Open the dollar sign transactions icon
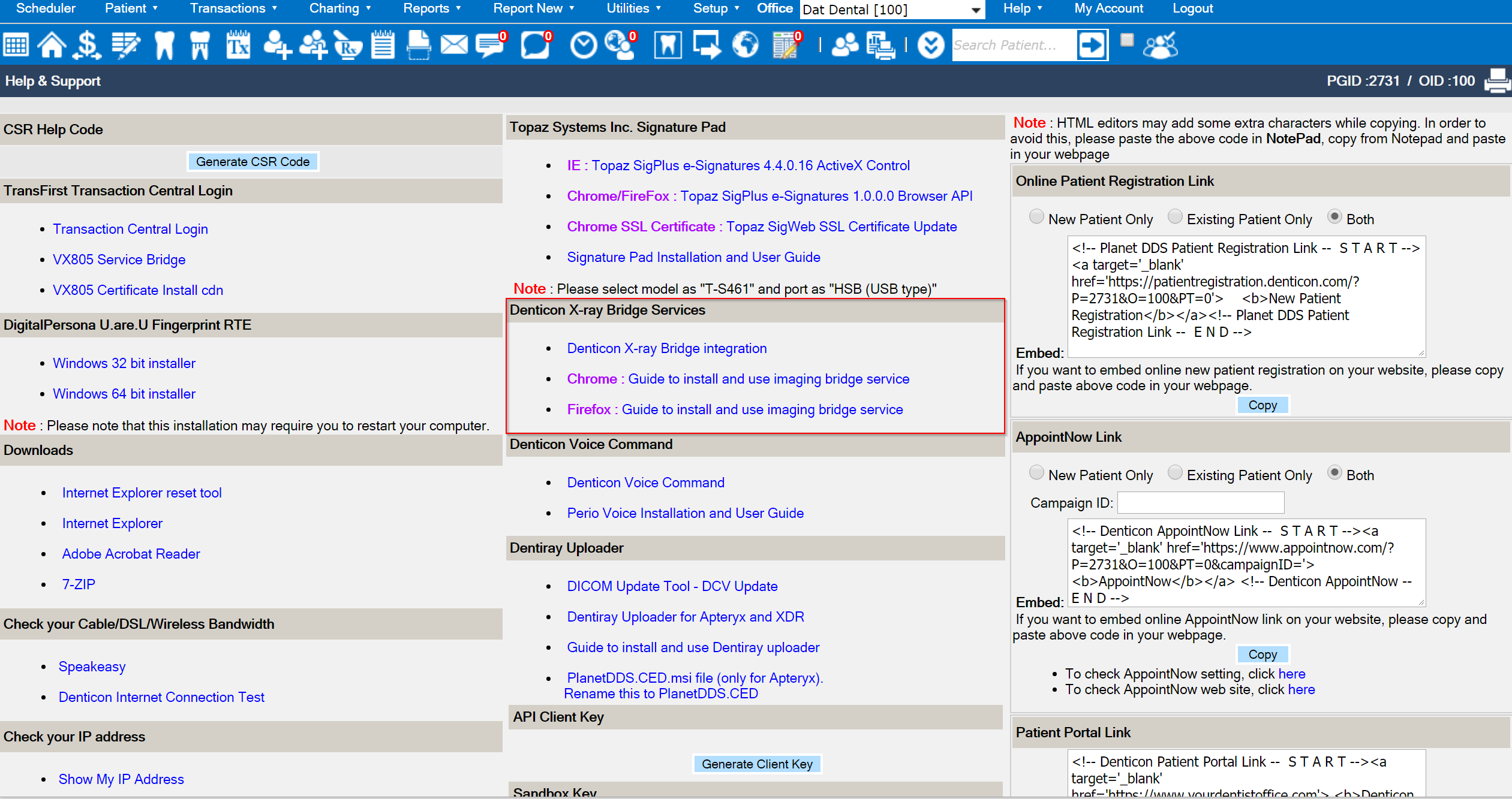This screenshot has height=799, width=1512. click(x=87, y=46)
